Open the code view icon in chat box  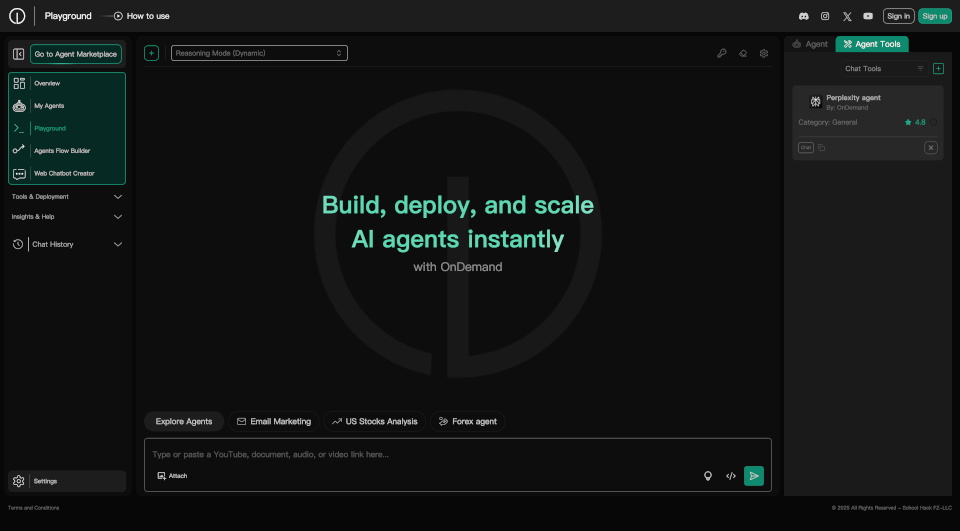click(731, 476)
